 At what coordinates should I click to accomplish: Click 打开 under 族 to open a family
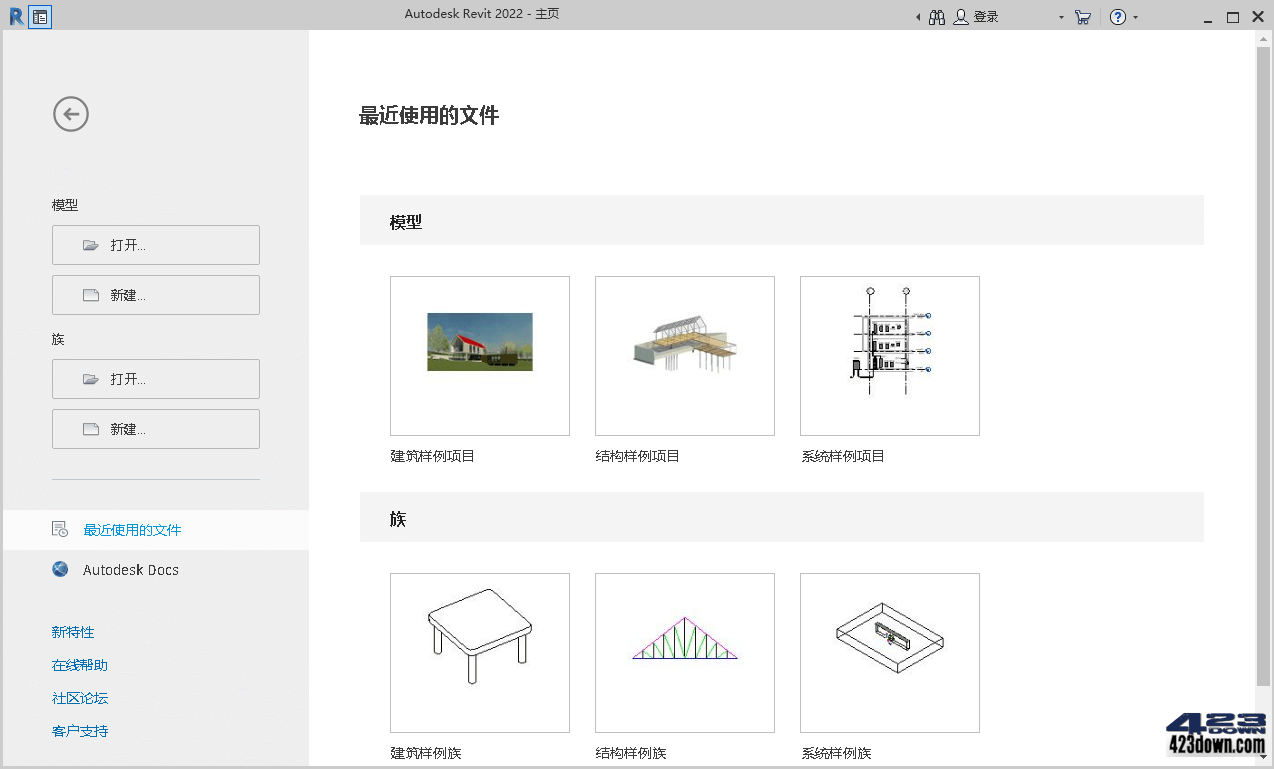pos(155,378)
